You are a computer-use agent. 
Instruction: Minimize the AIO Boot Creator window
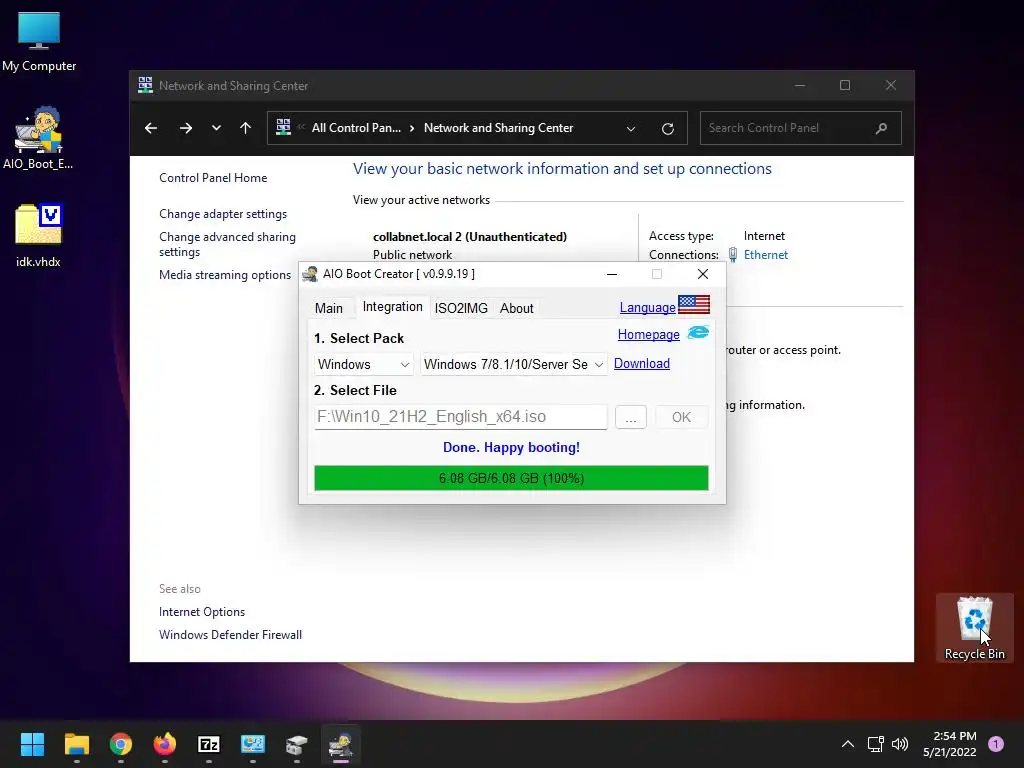pos(612,274)
